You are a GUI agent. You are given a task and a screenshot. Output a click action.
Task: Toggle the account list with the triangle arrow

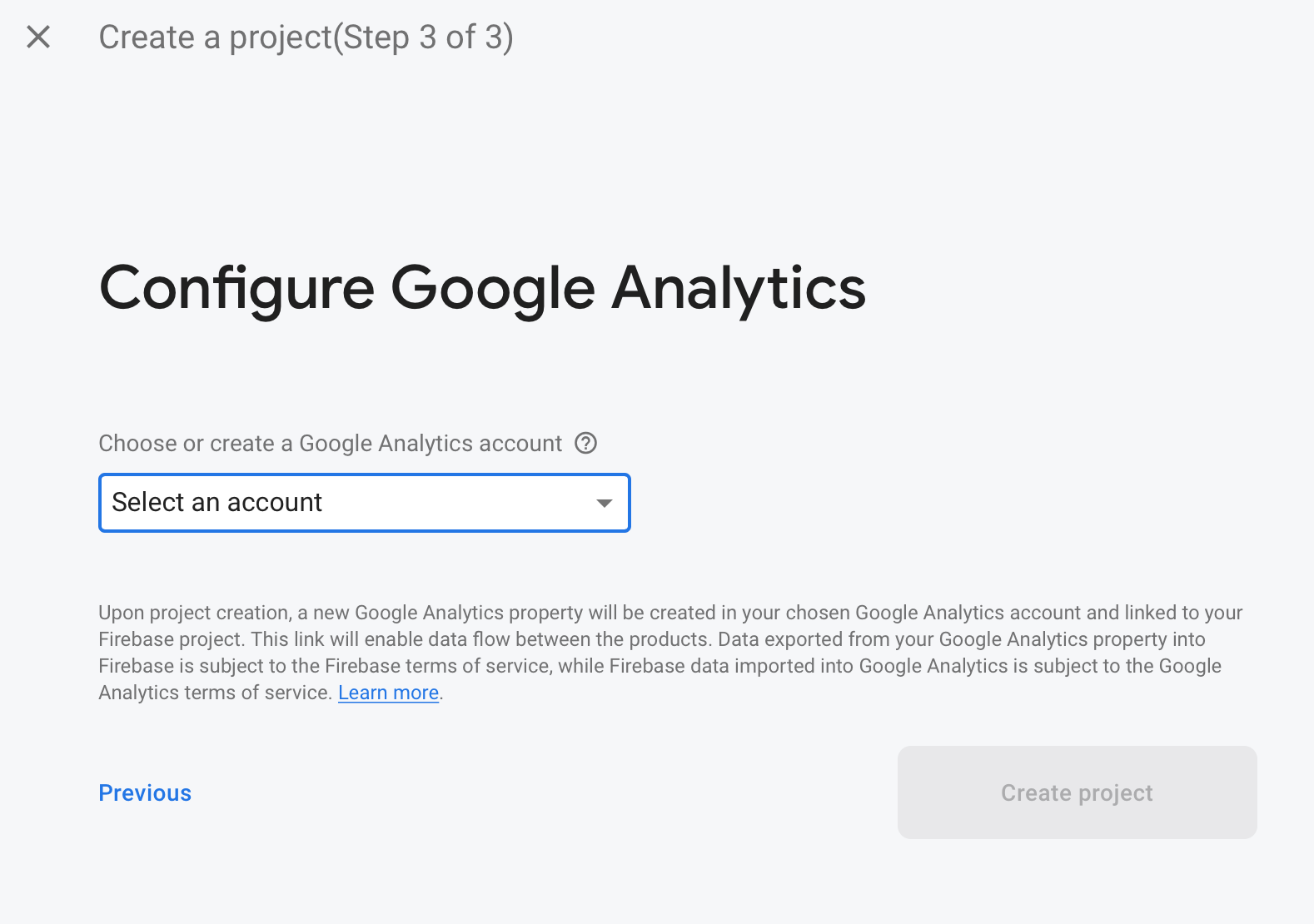605,503
